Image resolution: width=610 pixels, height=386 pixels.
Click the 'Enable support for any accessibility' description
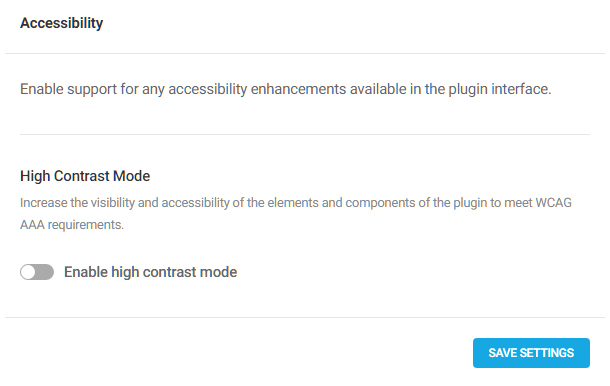point(286,89)
